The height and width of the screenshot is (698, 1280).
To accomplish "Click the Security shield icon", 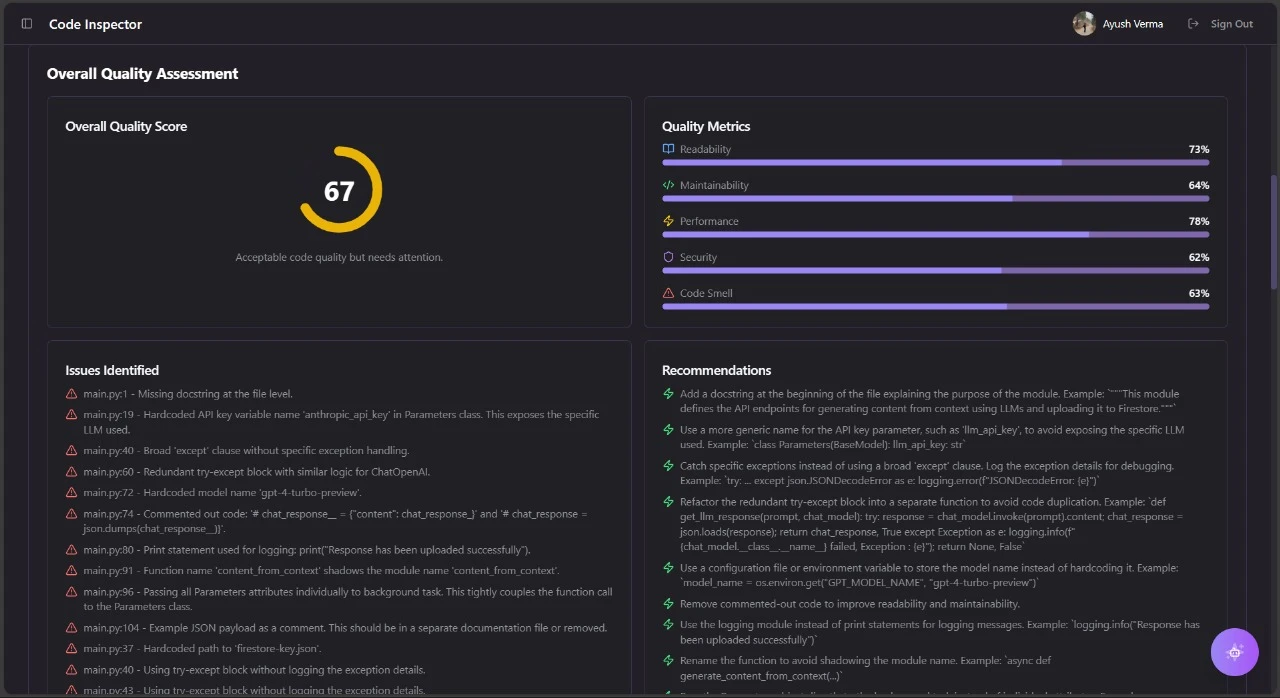I will point(667,257).
